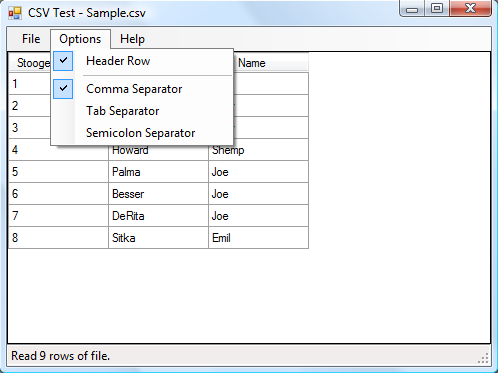Close the open Options menu
The width and height of the screenshot is (498, 373).
point(80,39)
